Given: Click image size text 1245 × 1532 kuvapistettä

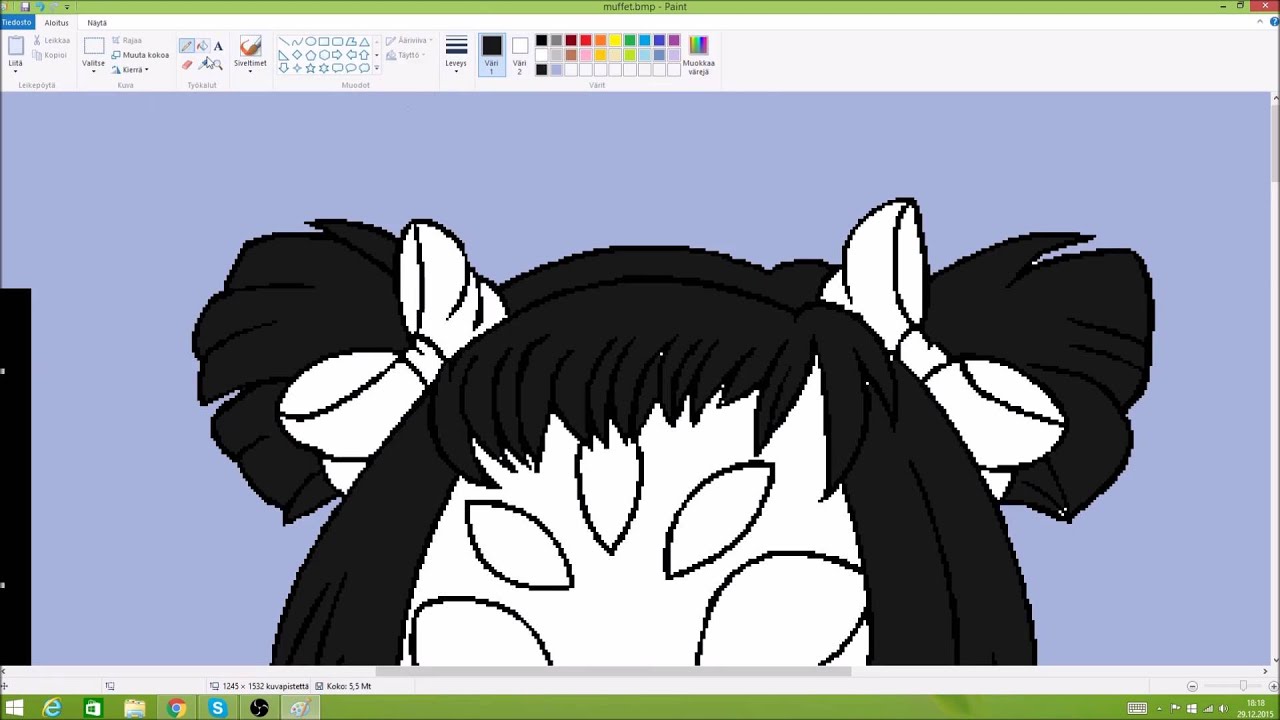Looking at the screenshot, I should [x=266, y=686].
